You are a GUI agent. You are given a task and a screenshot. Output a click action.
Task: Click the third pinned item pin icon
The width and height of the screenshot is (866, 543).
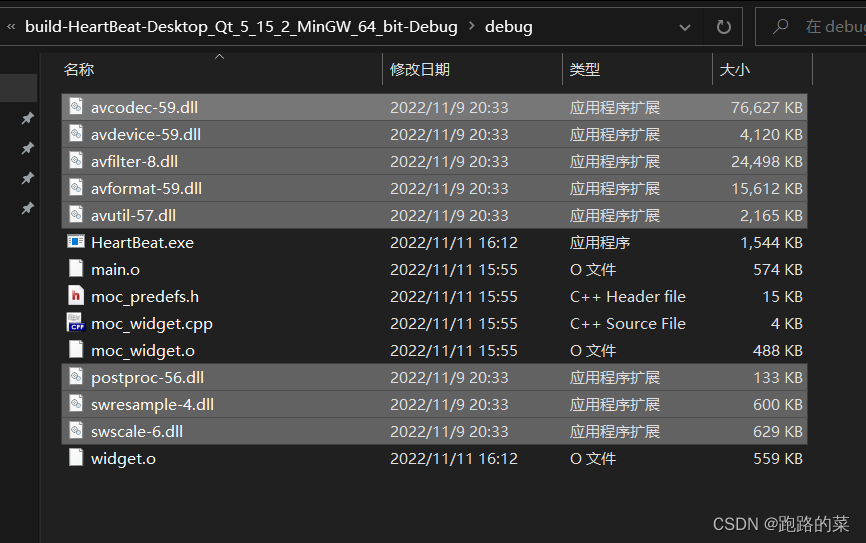click(x=27, y=178)
